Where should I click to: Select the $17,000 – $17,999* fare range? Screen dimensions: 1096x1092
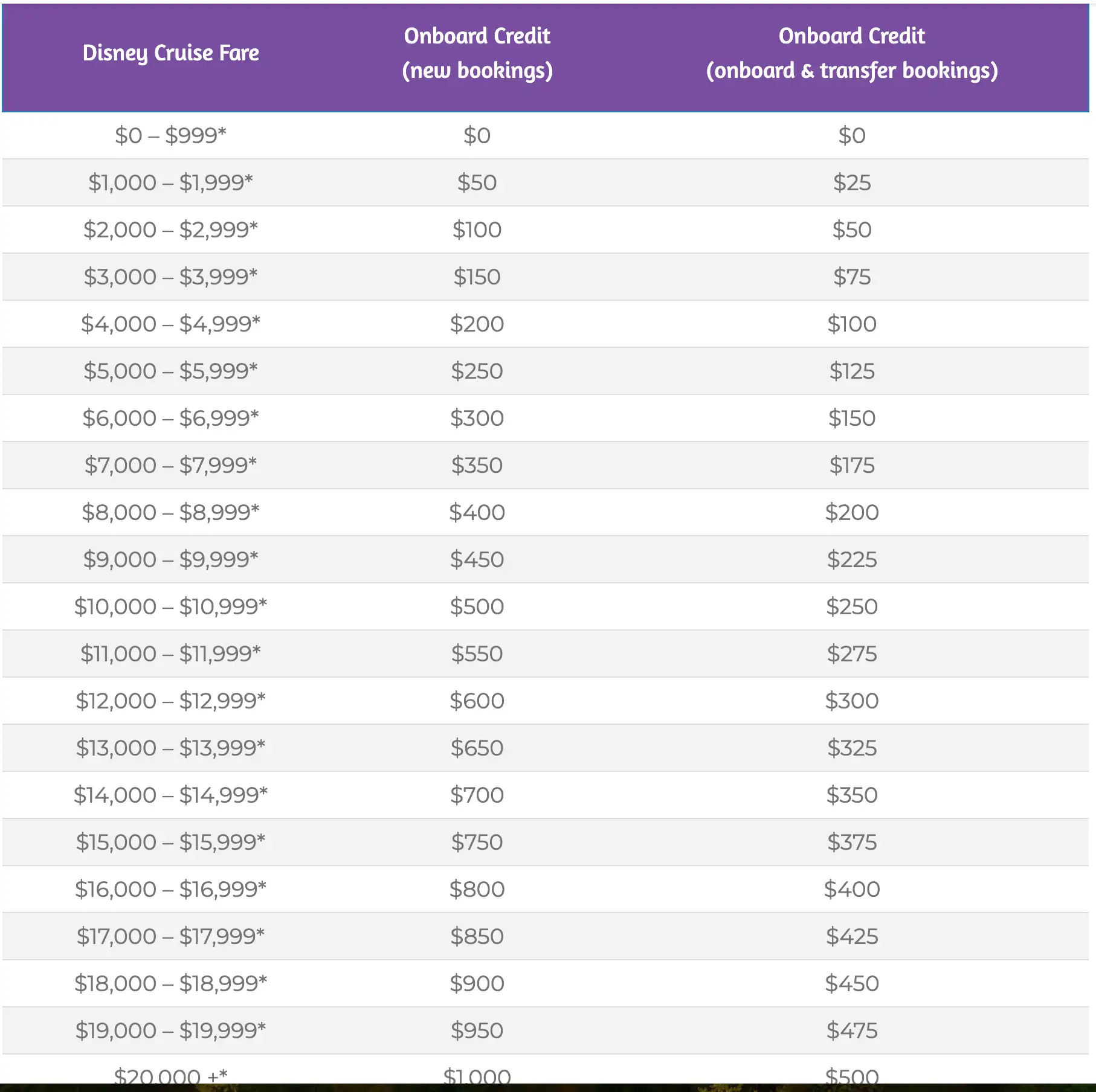point(171,936)
